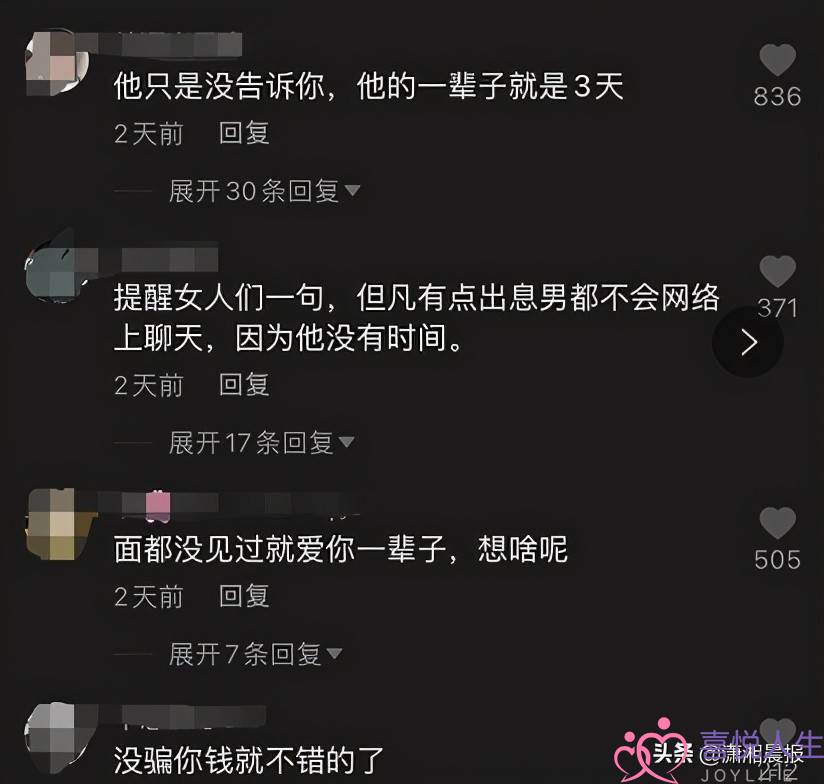Click the 头条 @潇湘晨报 watermark
This screenshot has width=824, height=784.
coord(728,754)
